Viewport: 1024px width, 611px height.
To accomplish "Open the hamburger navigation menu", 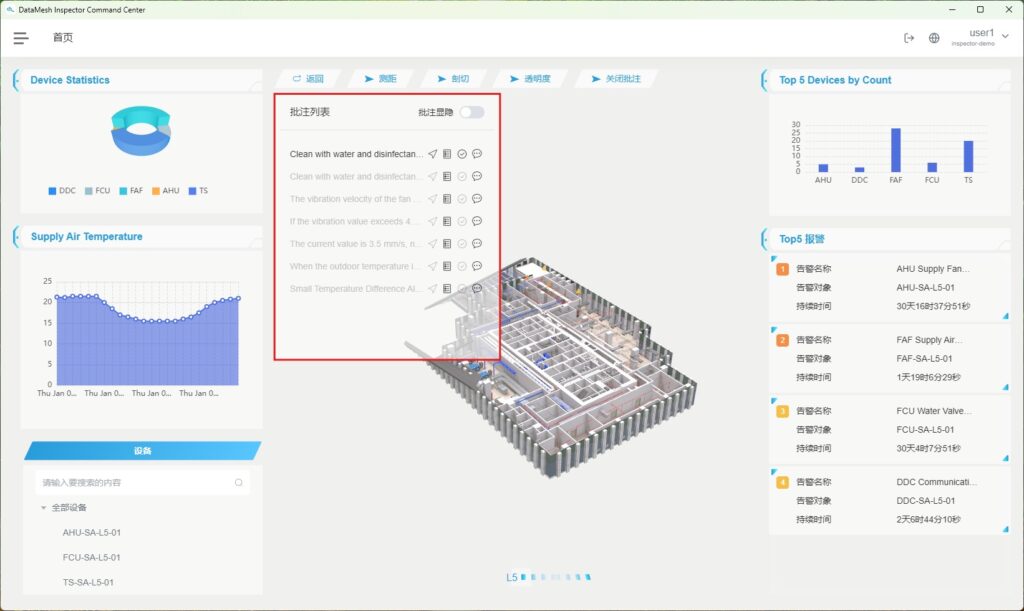I will (21, 38).
